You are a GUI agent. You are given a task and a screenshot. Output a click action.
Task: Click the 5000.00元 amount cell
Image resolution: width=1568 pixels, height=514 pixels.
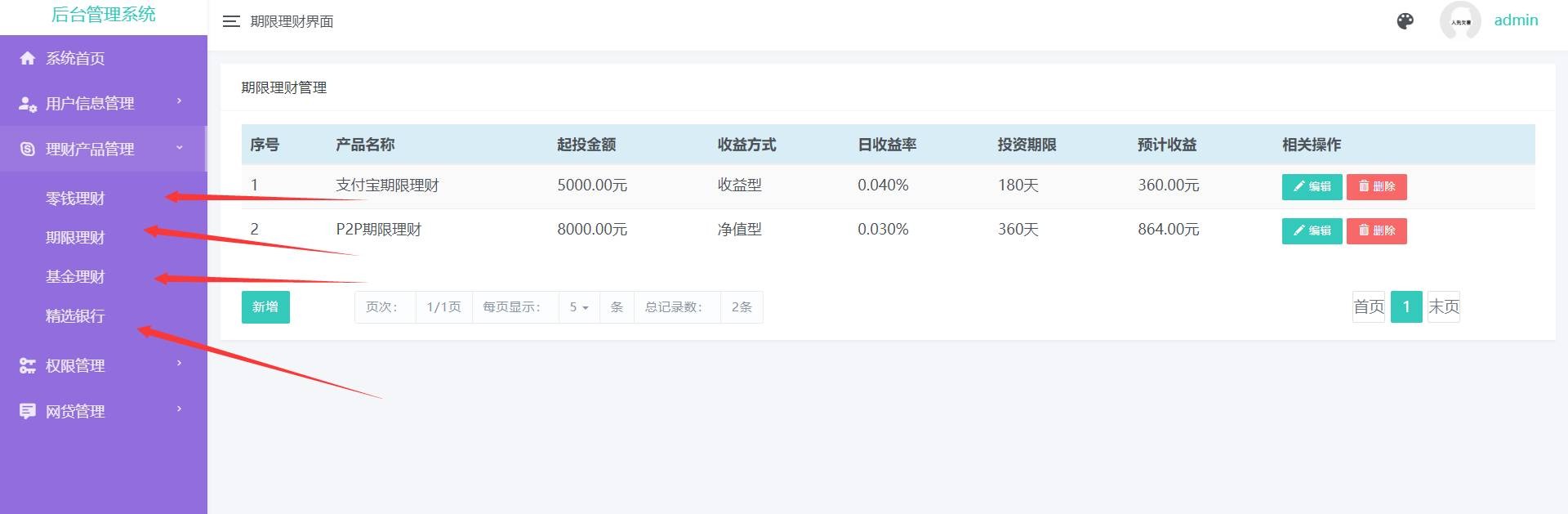pos(592,185)
